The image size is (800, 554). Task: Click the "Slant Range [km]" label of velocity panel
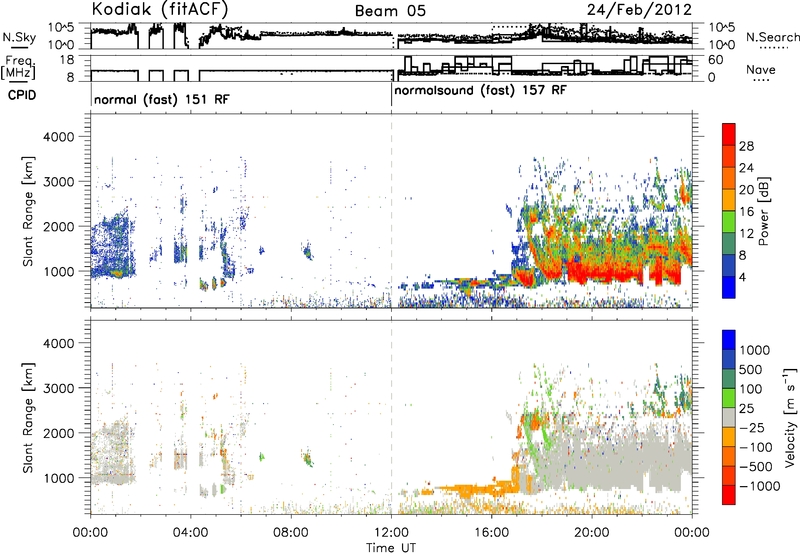[28, 417]
